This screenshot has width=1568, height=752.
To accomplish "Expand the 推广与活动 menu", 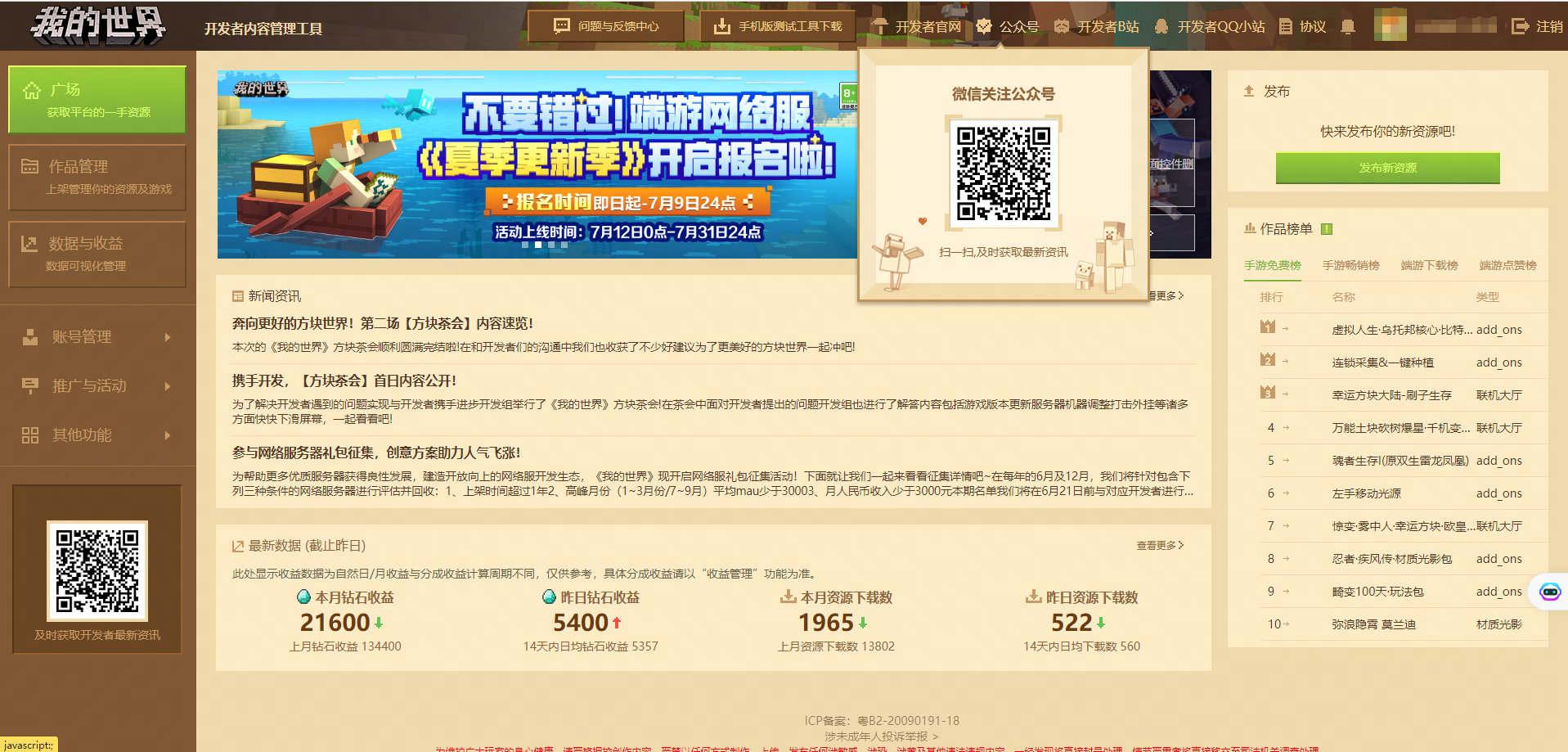I will [97, 386].
